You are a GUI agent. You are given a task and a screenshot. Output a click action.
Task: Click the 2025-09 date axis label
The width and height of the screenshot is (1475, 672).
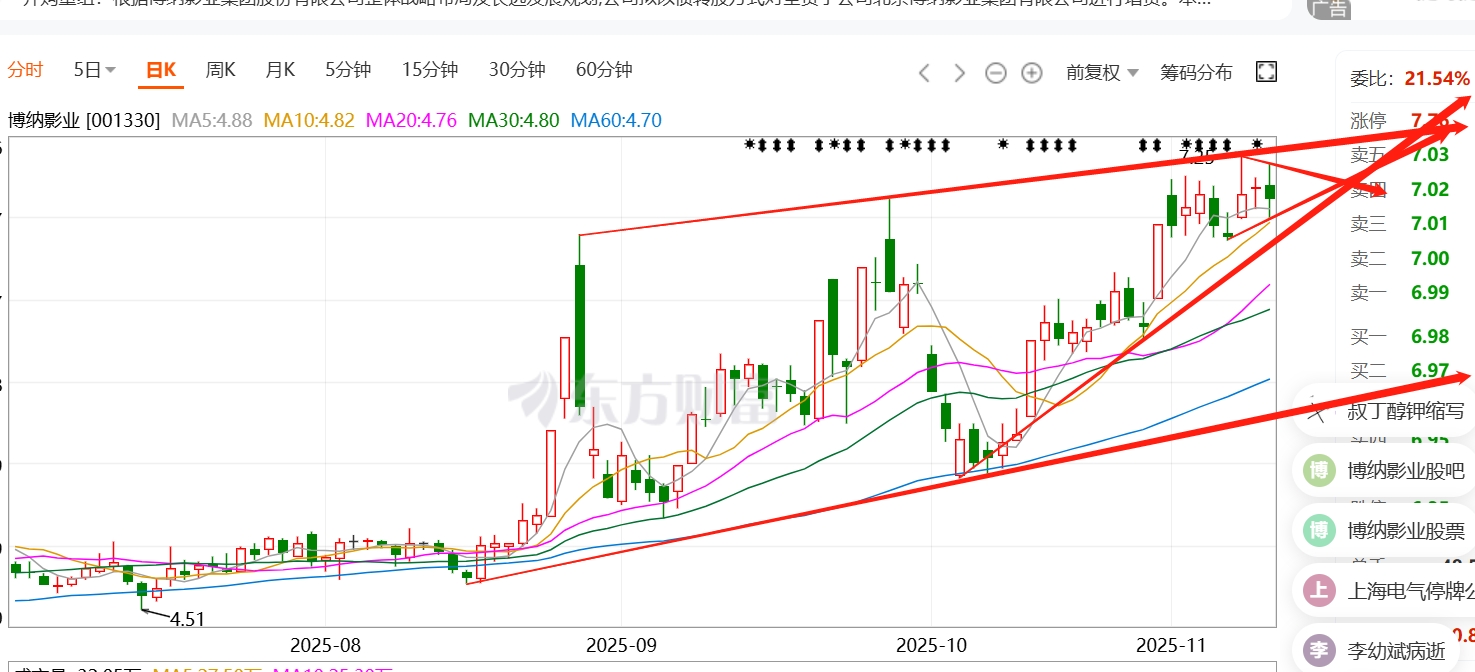point(621,644)
